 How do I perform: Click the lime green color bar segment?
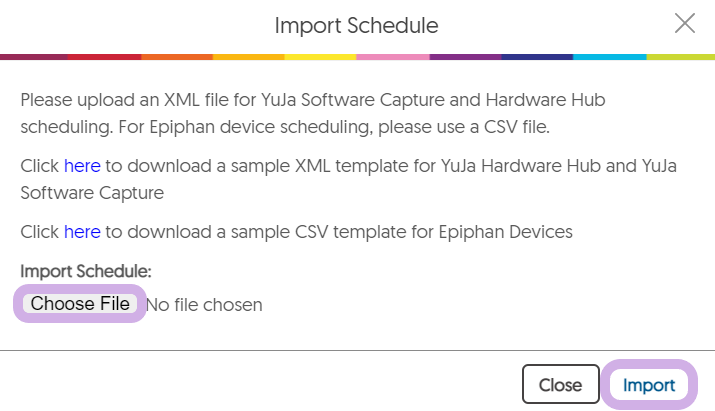tap(680, 56)
